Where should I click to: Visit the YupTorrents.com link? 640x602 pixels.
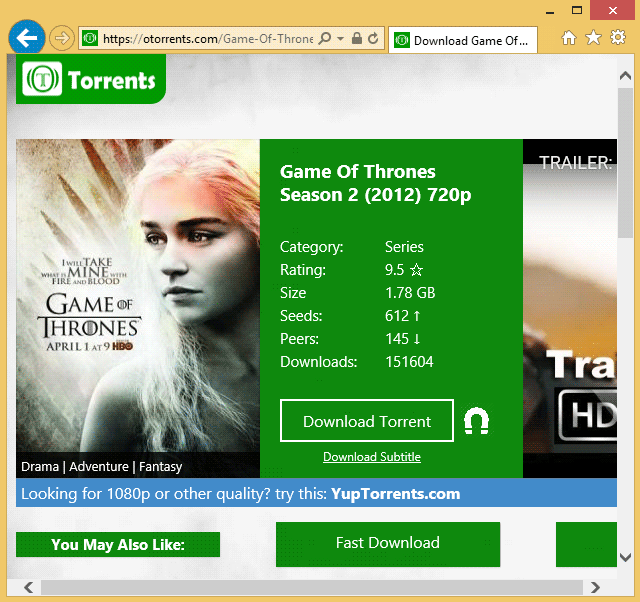click(396, 494)
